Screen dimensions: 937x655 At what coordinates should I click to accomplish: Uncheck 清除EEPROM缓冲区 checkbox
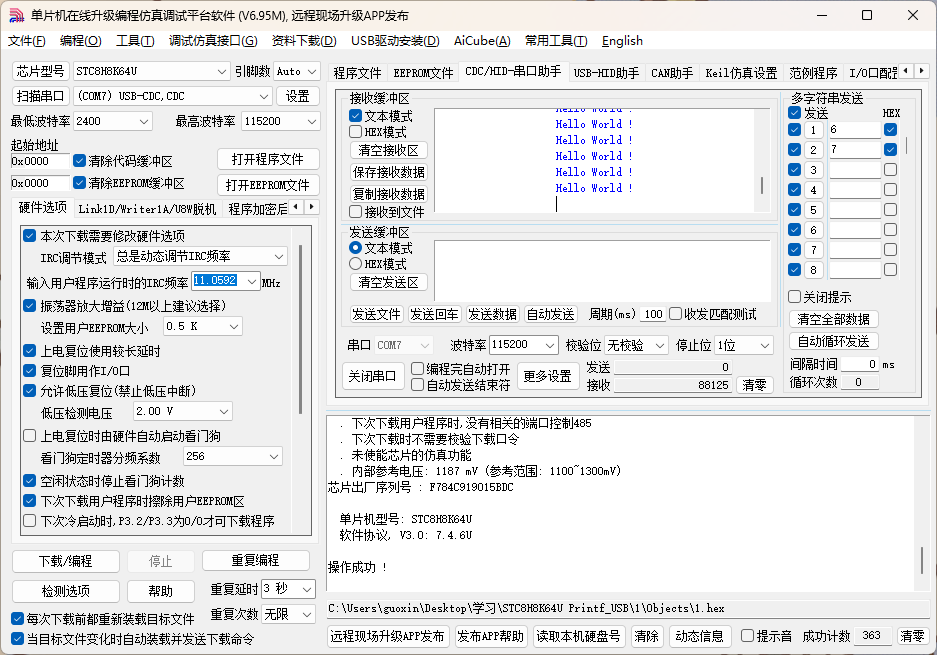pos(79,182)
